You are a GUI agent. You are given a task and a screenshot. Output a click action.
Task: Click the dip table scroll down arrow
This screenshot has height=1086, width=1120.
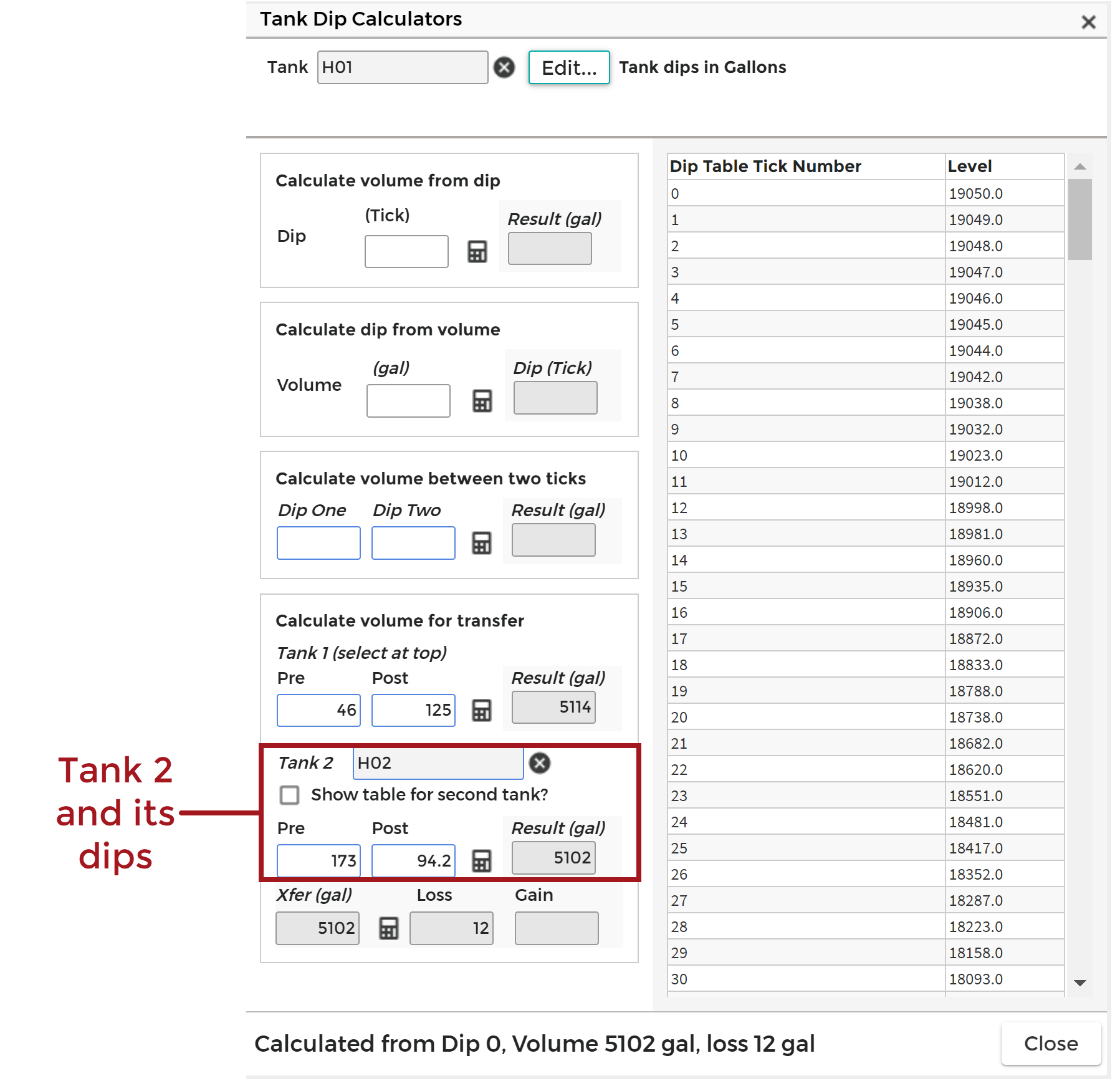click(x=1080, y=983)
